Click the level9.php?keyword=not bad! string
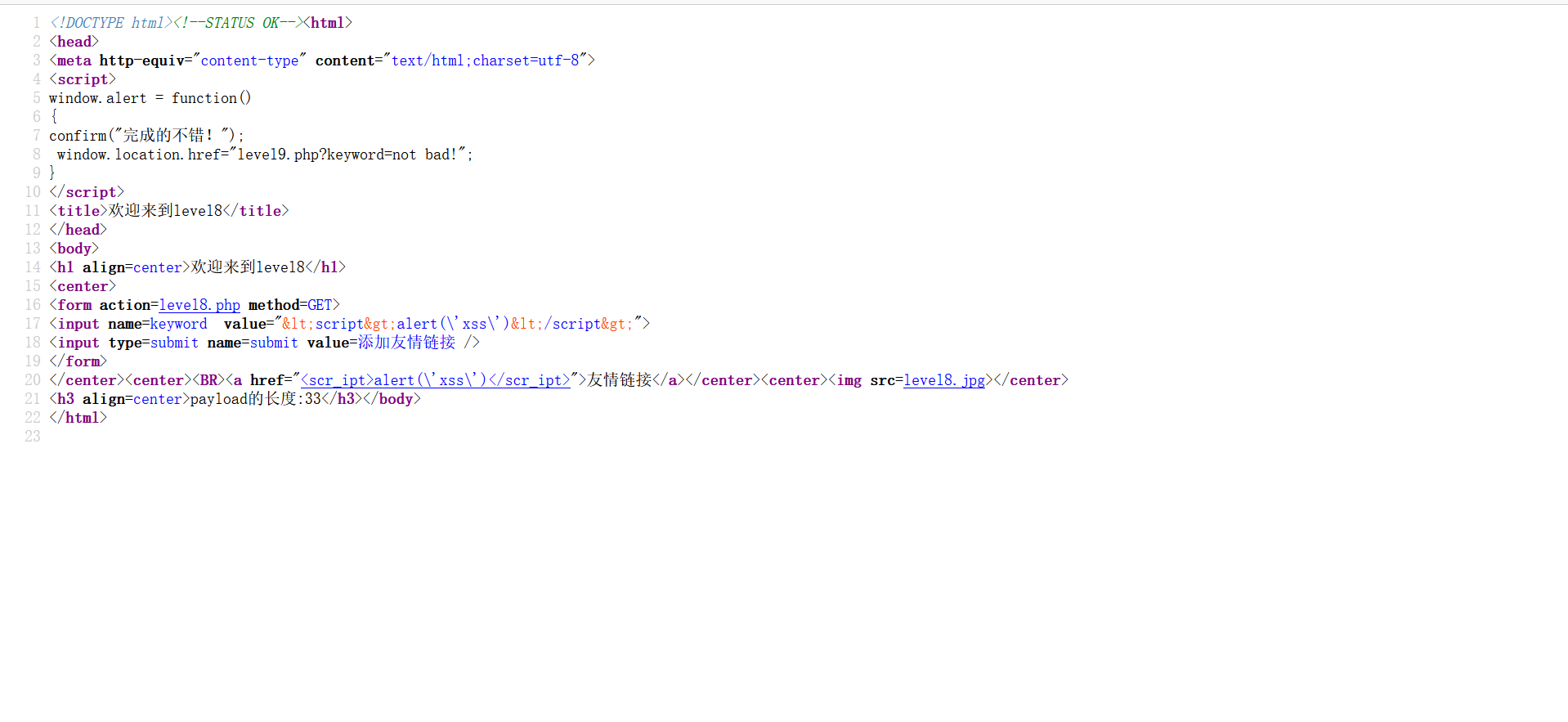Viewport: 1568px width, 722px height. 347,155
